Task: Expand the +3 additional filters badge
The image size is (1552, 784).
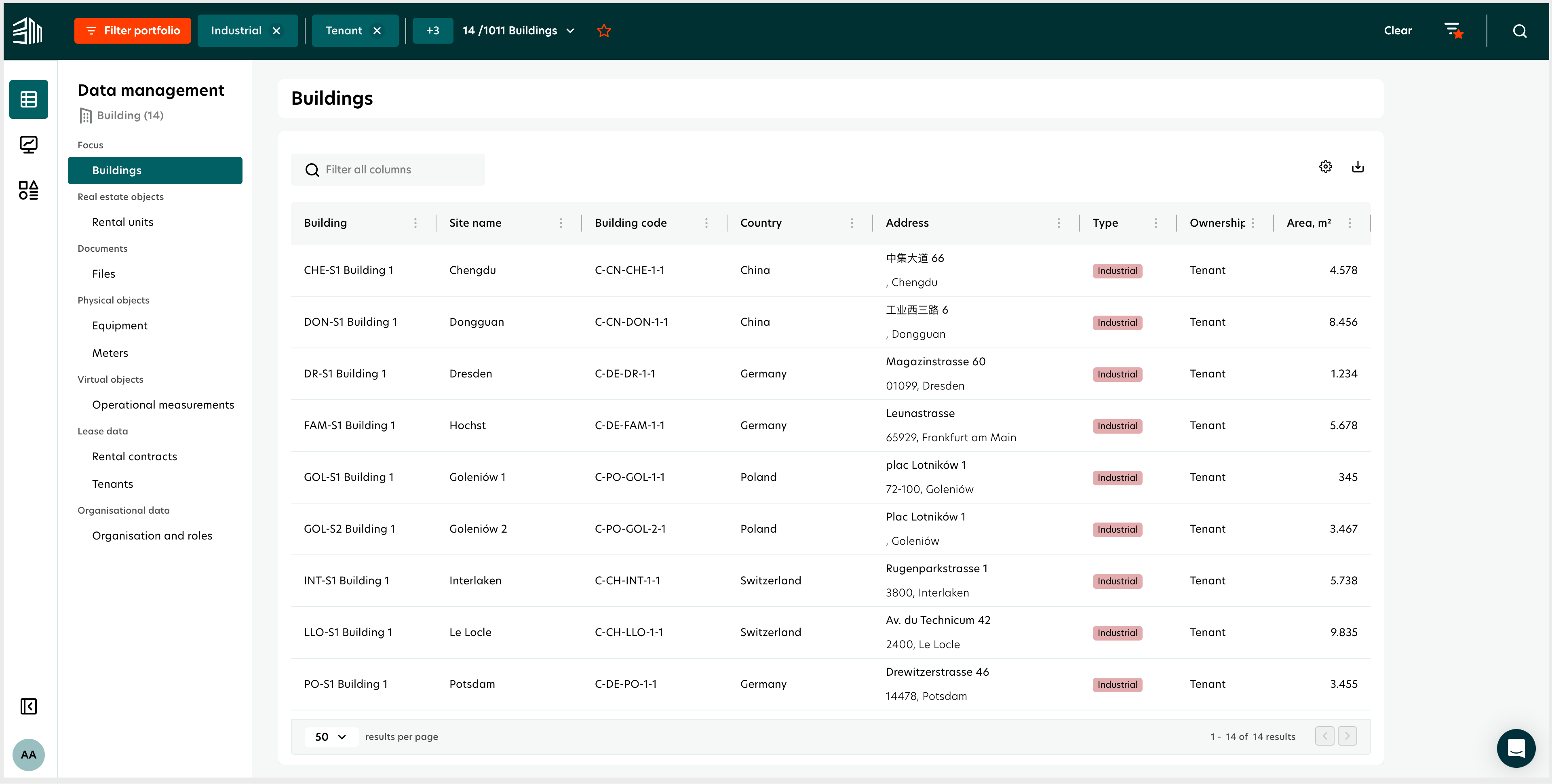Action: coord(432,30)
